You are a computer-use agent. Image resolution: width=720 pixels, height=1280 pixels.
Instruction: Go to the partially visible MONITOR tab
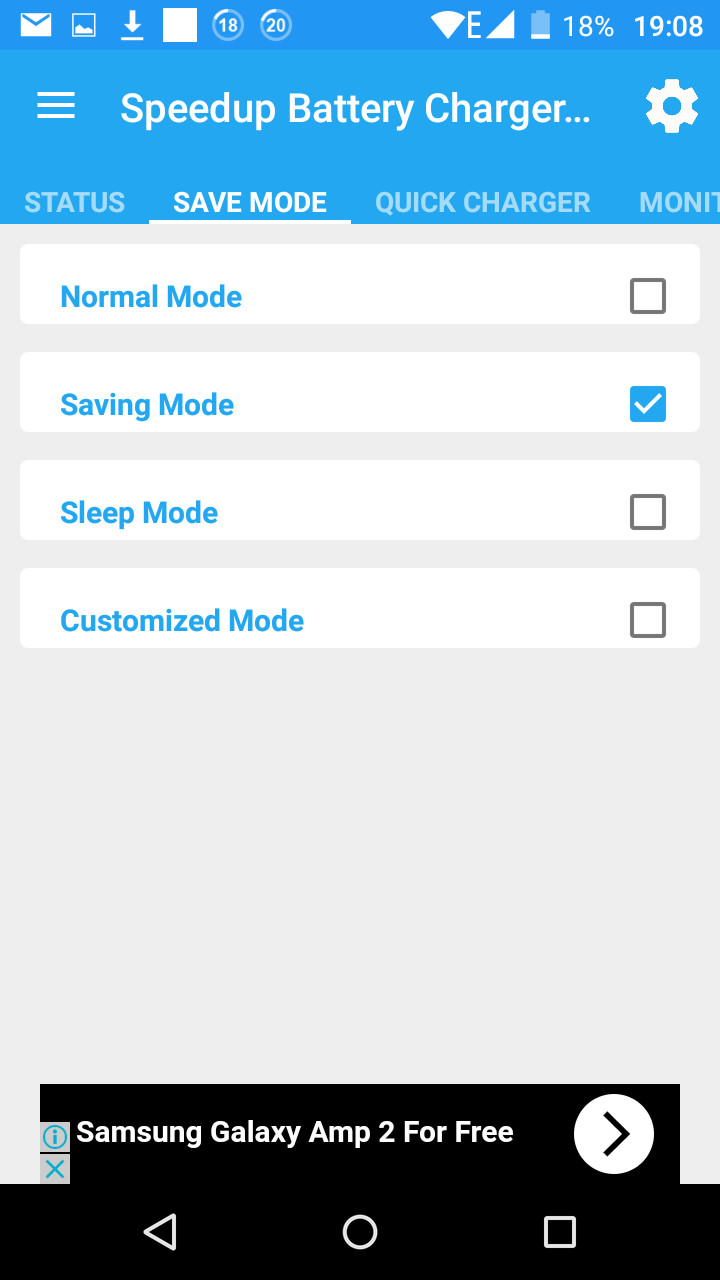[x=678, y=202]
